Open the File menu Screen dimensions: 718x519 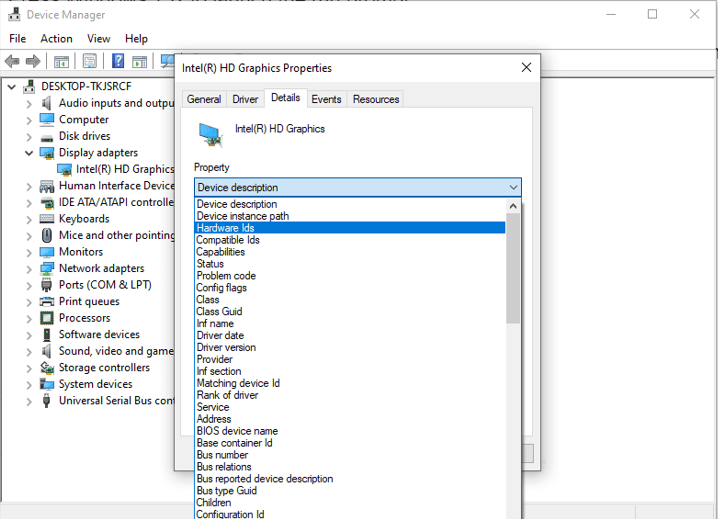(17, 38)
